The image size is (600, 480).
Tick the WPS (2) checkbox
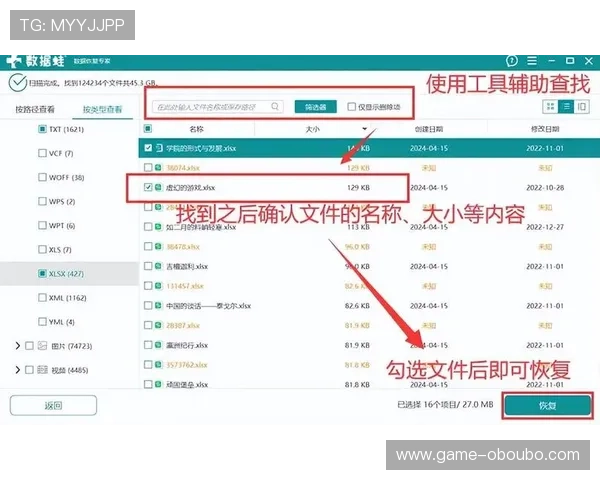42,201
